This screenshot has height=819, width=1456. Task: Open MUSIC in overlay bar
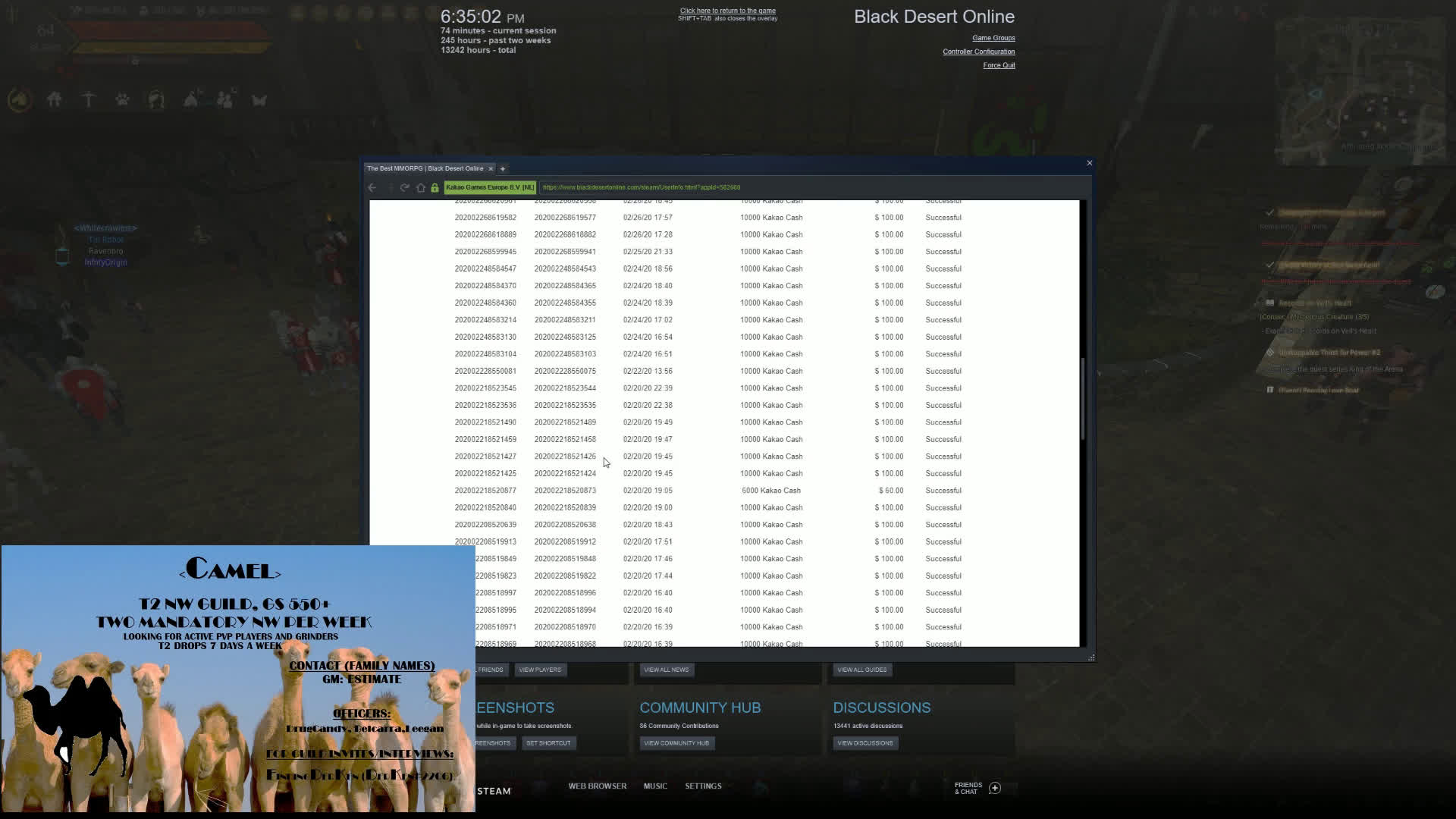(x=655, y=786)
